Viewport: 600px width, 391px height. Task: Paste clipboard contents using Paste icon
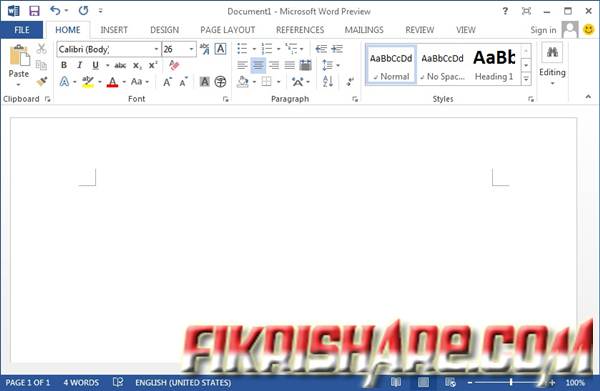(x=19, y=55)
